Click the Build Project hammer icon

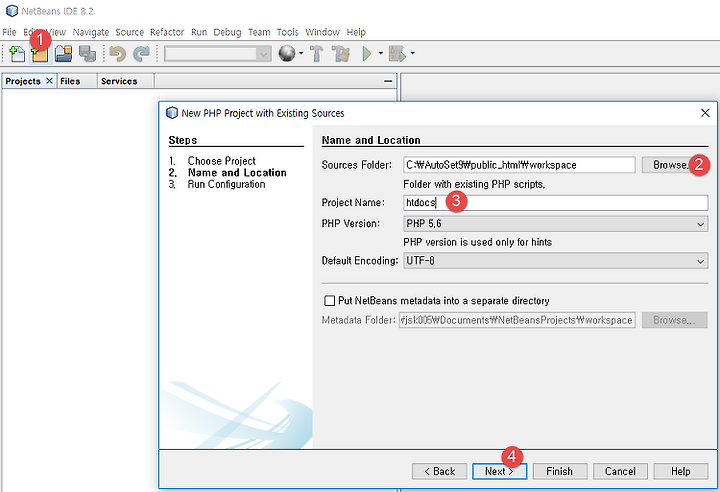click(x=316, y=54)
